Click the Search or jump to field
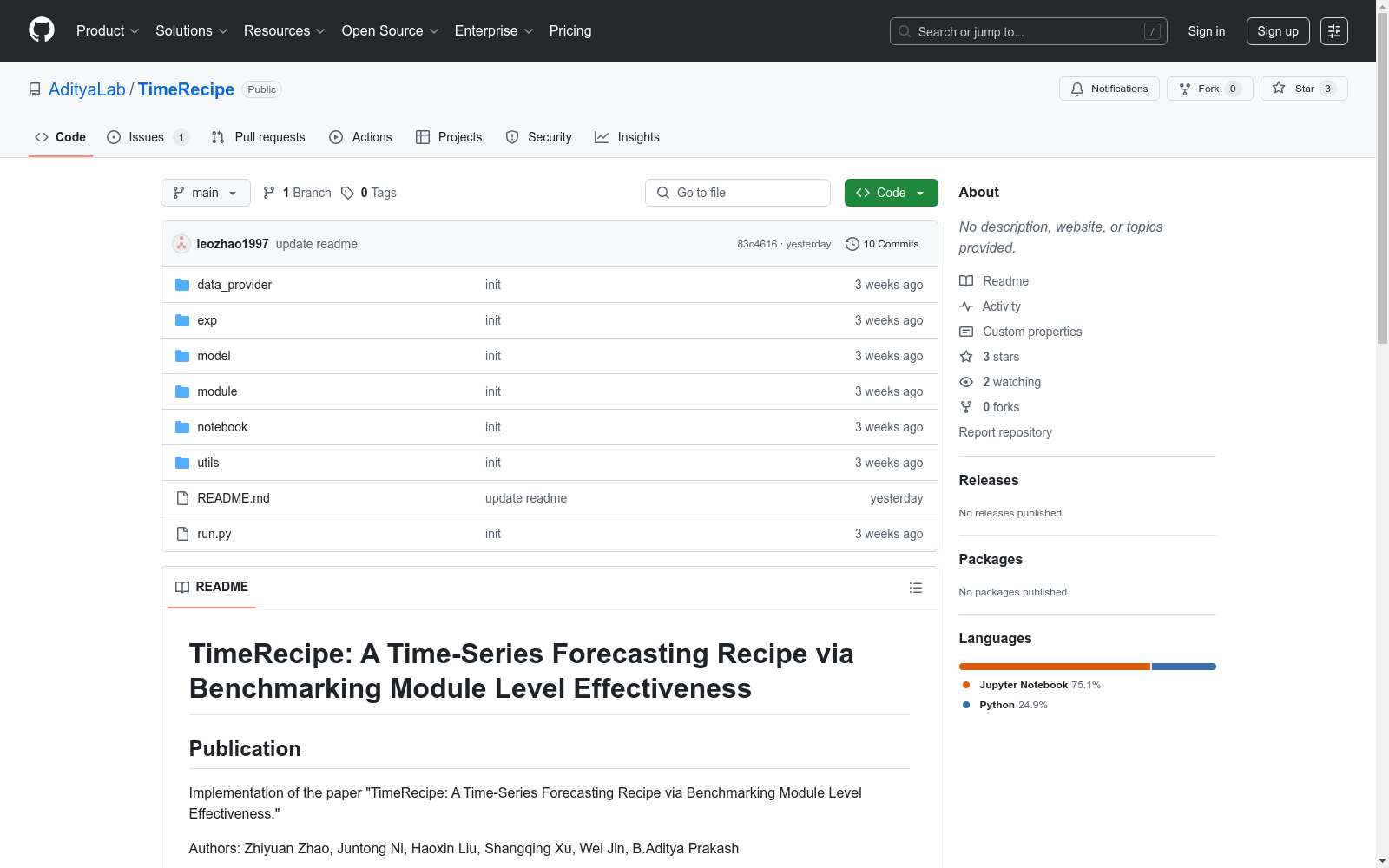The height and width of the screenshot is (868, 1389). coord(1029,31)
